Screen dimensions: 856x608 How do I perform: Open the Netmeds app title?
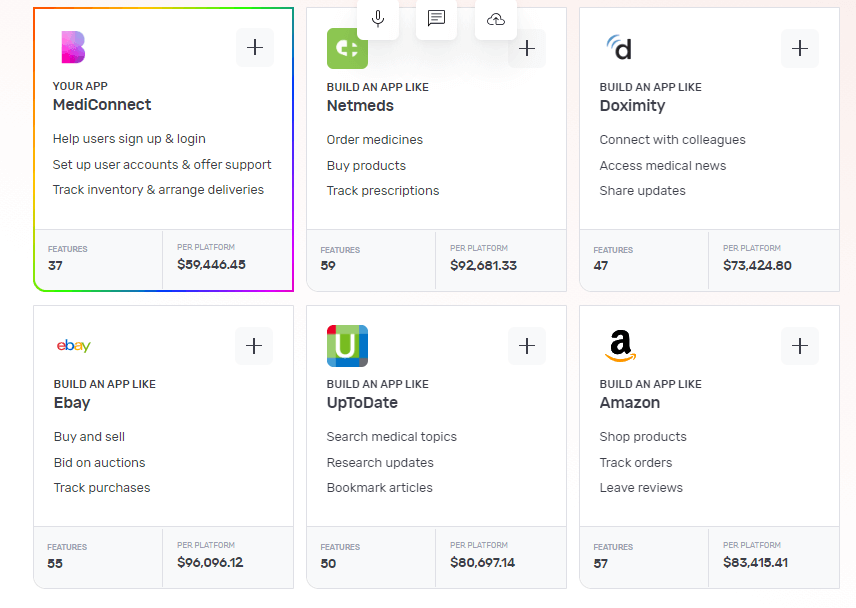click(x=360, y=106)
